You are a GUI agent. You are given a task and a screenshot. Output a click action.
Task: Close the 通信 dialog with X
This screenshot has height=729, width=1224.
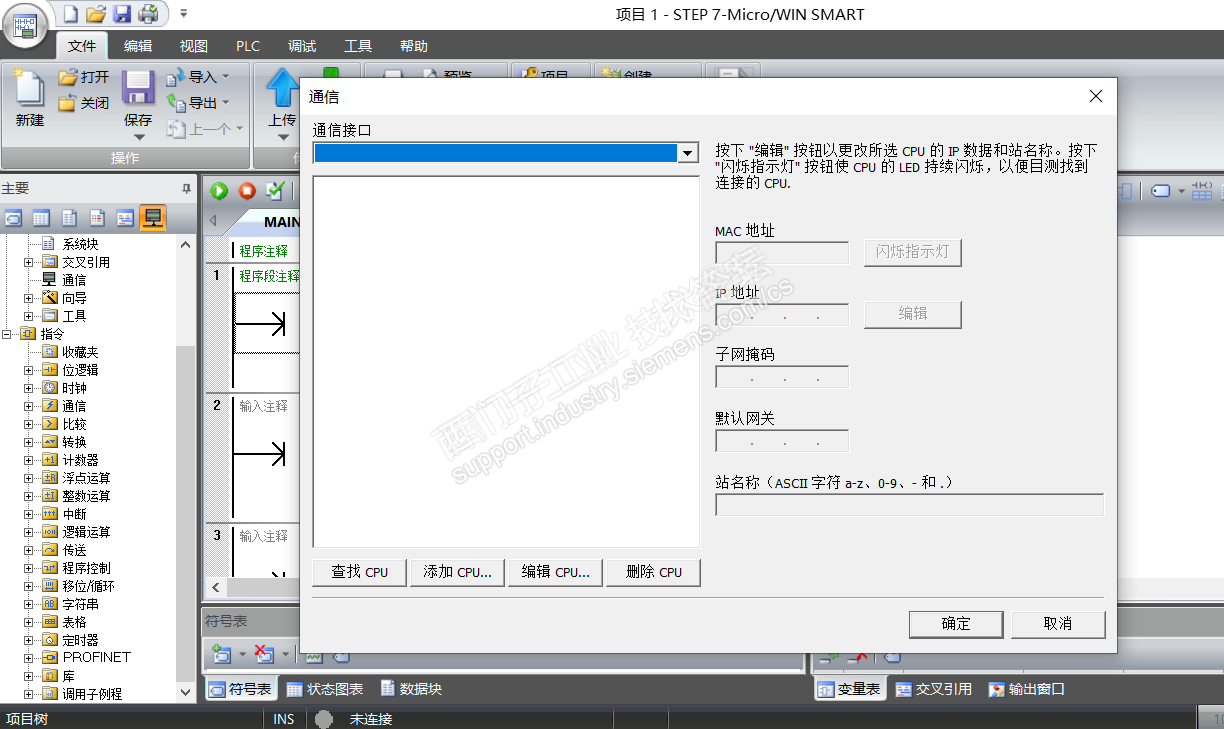[x=1096, y=96]
